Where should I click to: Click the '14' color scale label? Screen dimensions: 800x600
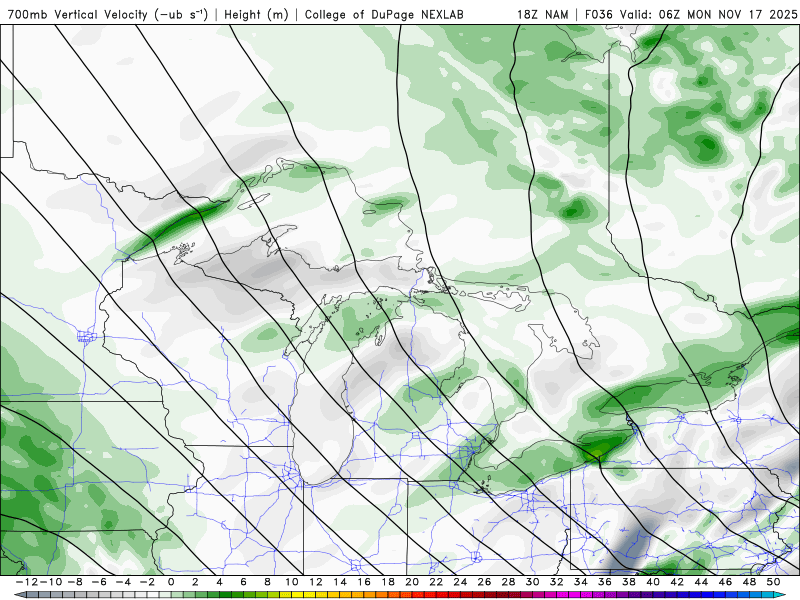tap(340, 582)
